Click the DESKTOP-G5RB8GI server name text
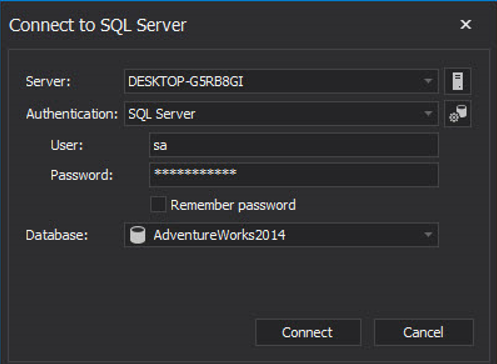This screenshot has height=364, width=497. (186, 82)
